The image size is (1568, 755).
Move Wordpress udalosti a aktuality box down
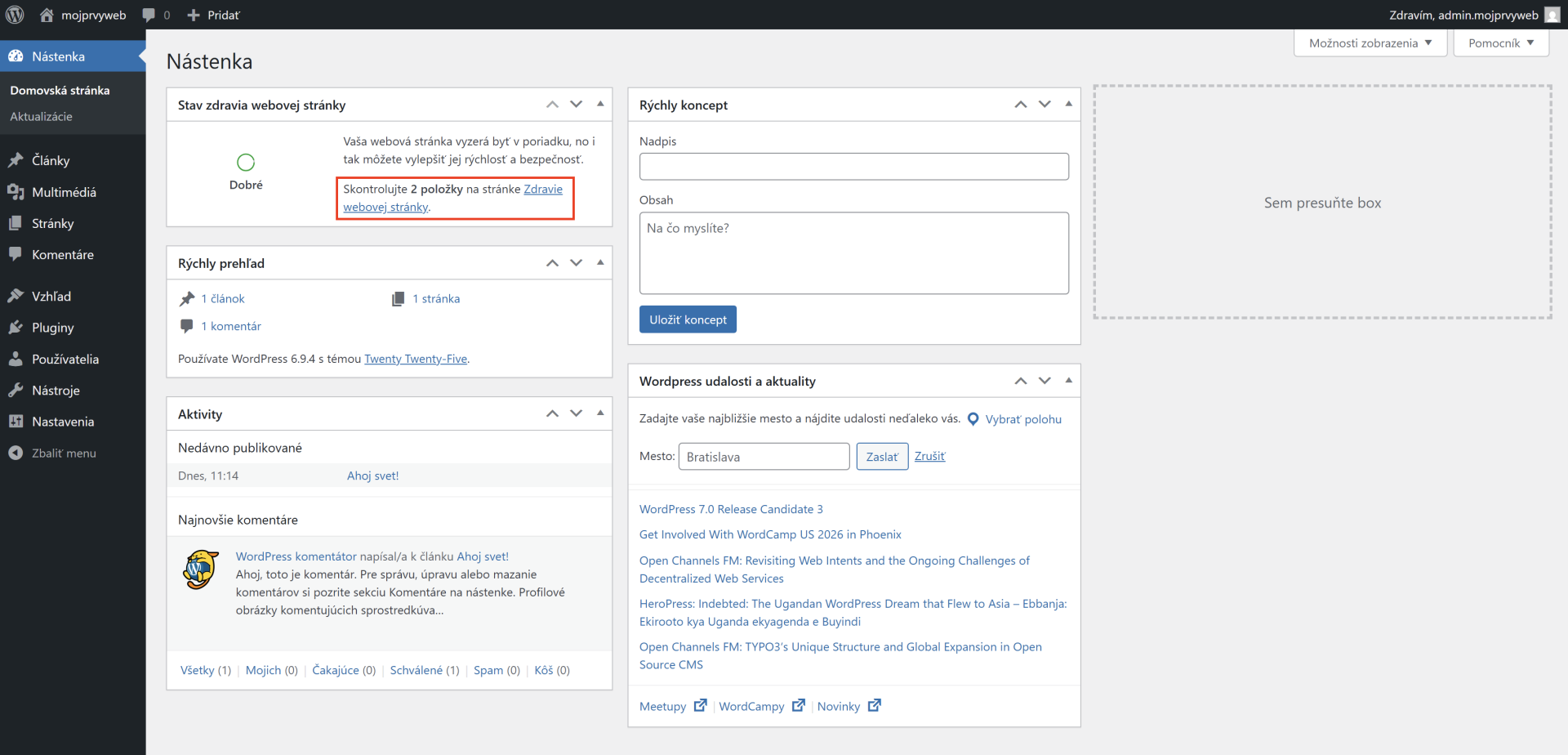(1045, 381)
